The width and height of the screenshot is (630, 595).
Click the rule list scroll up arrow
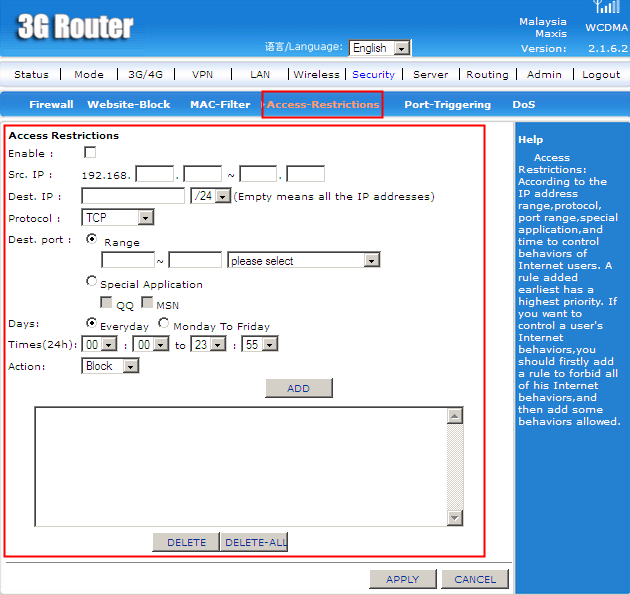pos(455,415)
